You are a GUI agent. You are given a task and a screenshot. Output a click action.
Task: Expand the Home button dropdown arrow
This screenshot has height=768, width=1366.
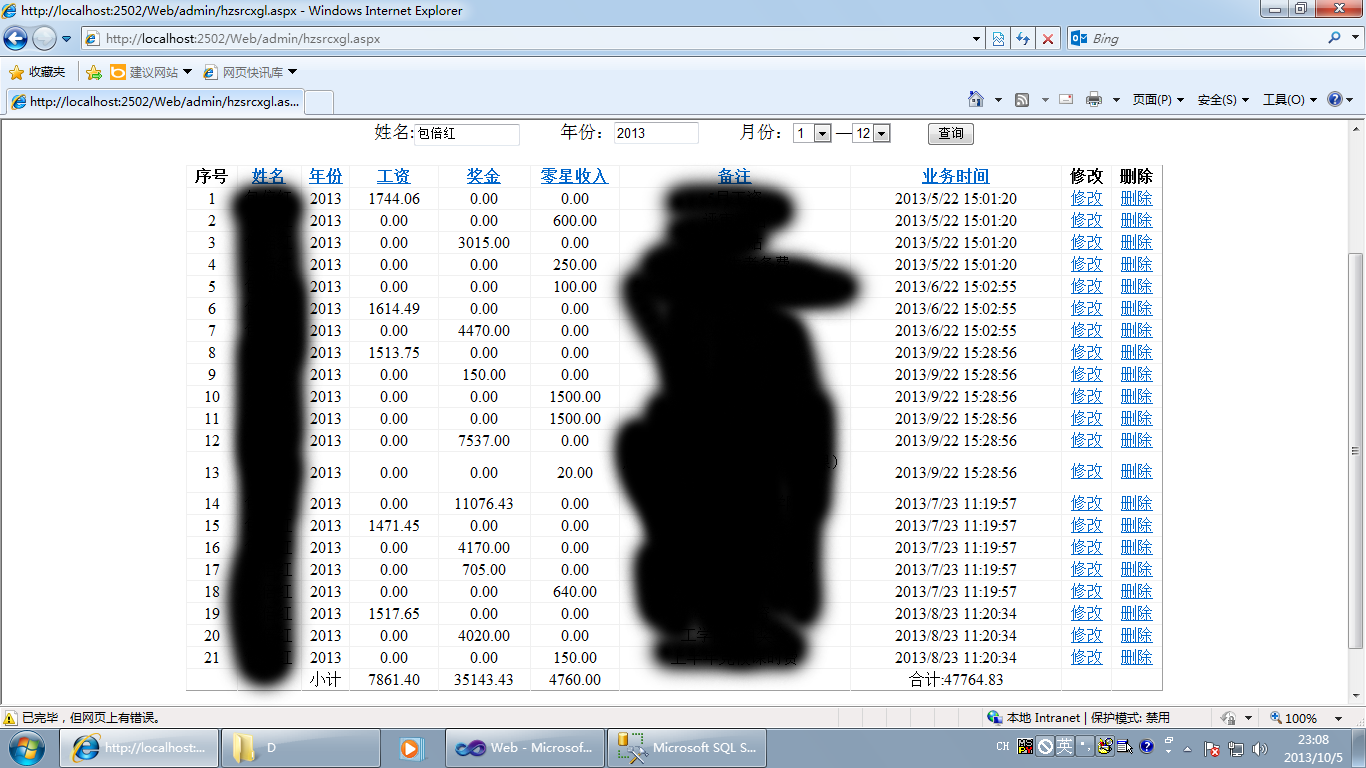point(998,100)
